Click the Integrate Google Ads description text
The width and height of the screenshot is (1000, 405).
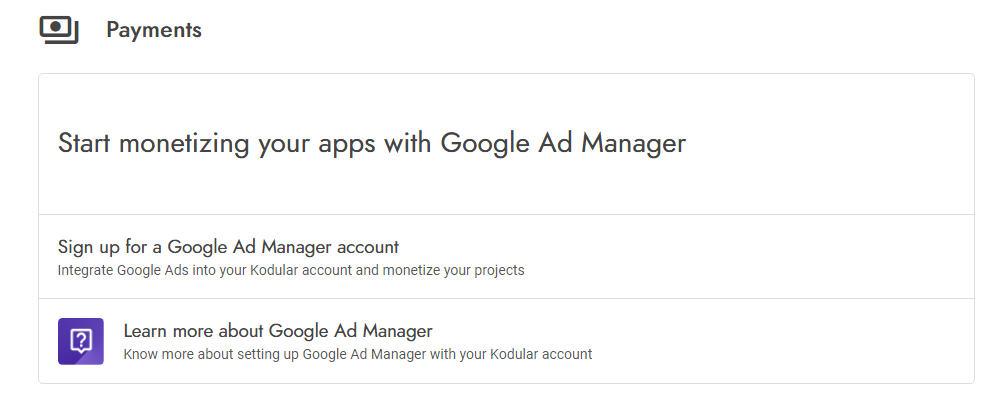291,270
